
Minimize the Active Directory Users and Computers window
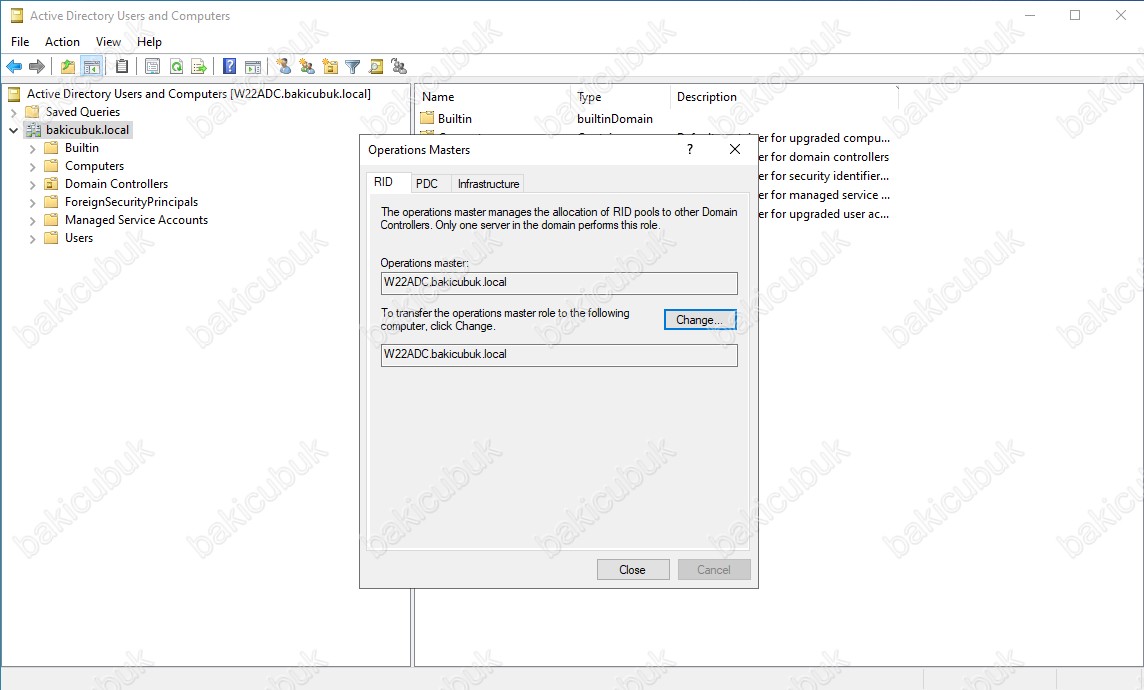point(1030,15)
